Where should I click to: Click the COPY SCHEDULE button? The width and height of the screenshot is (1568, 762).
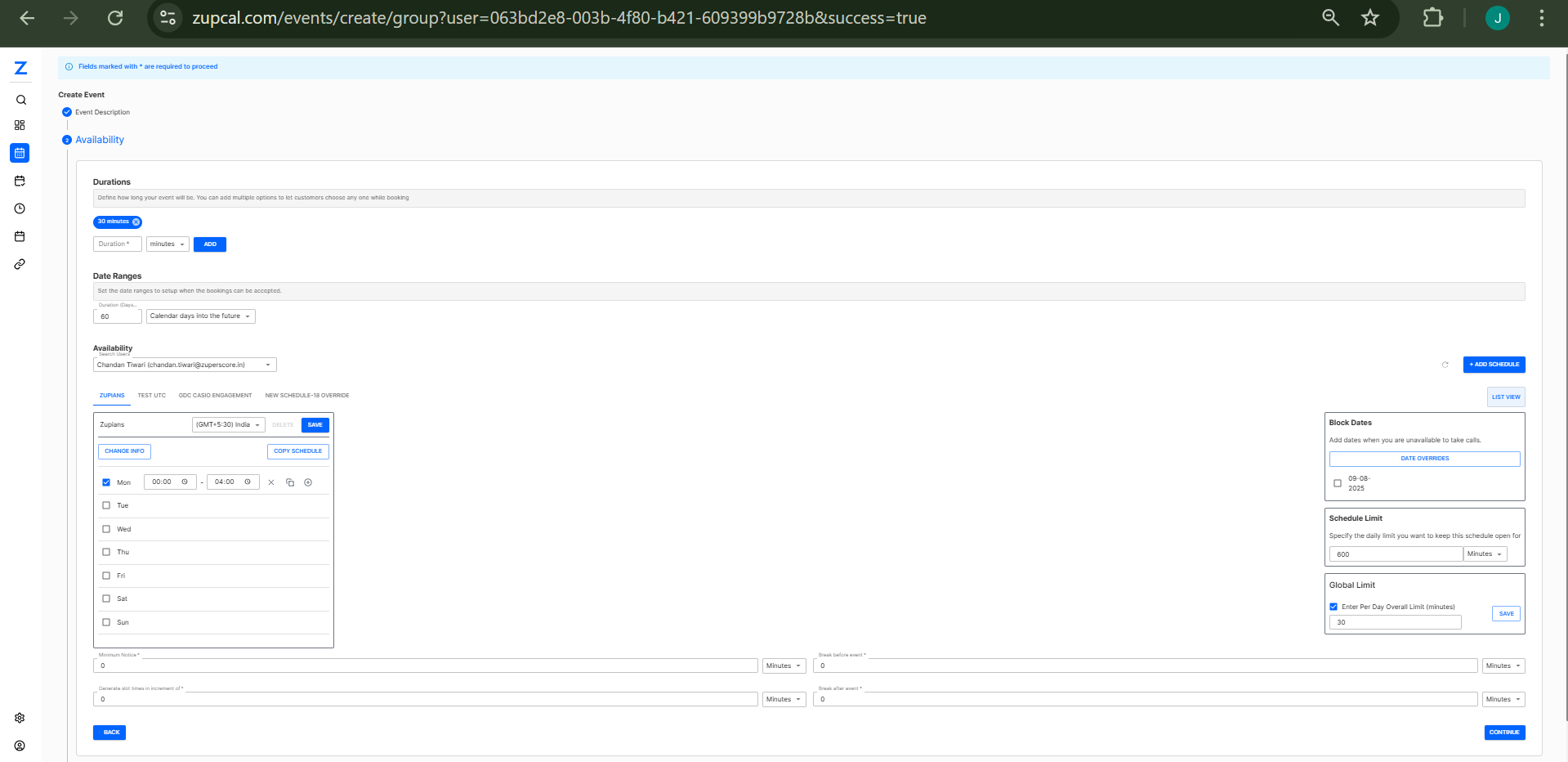point(297,450)
